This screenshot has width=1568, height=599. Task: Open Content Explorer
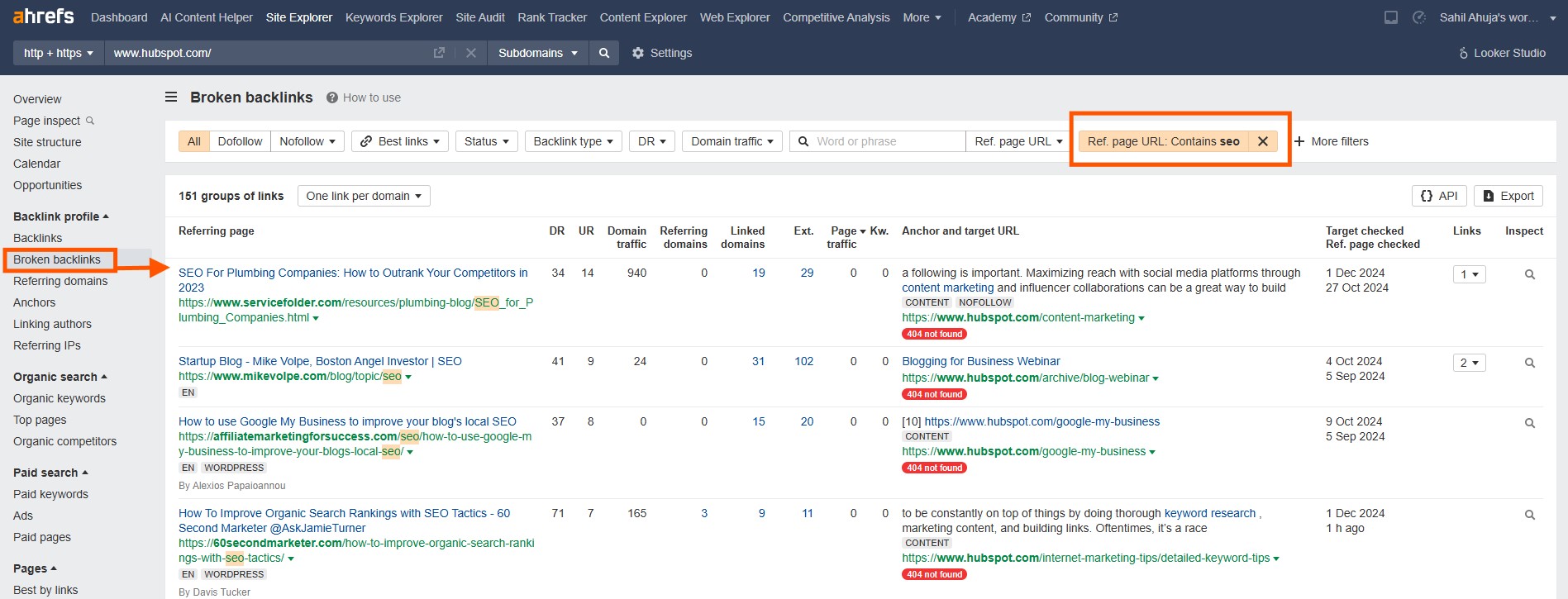[x=643, y=17]
